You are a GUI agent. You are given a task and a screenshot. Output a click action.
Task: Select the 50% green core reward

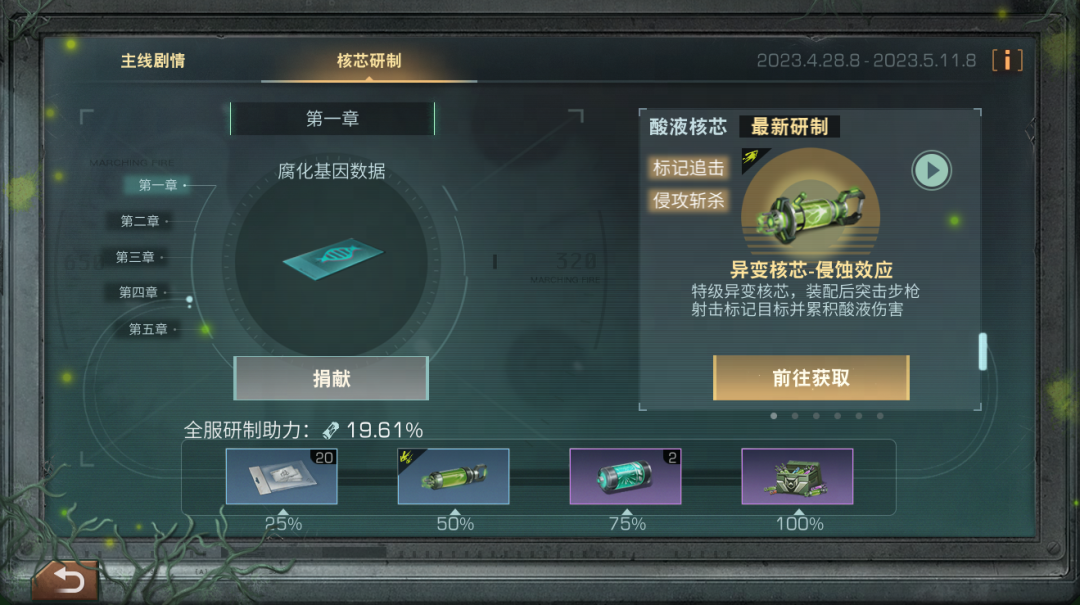(x=453, y=476)
